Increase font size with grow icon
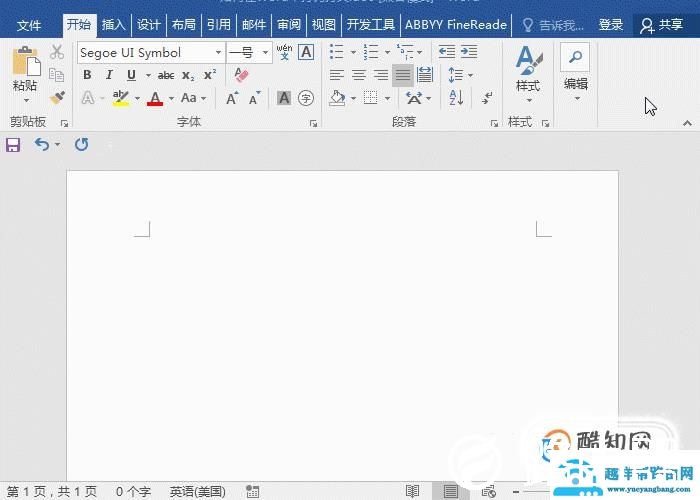Viewport: 700px width, 500px height. click(232, 98)
